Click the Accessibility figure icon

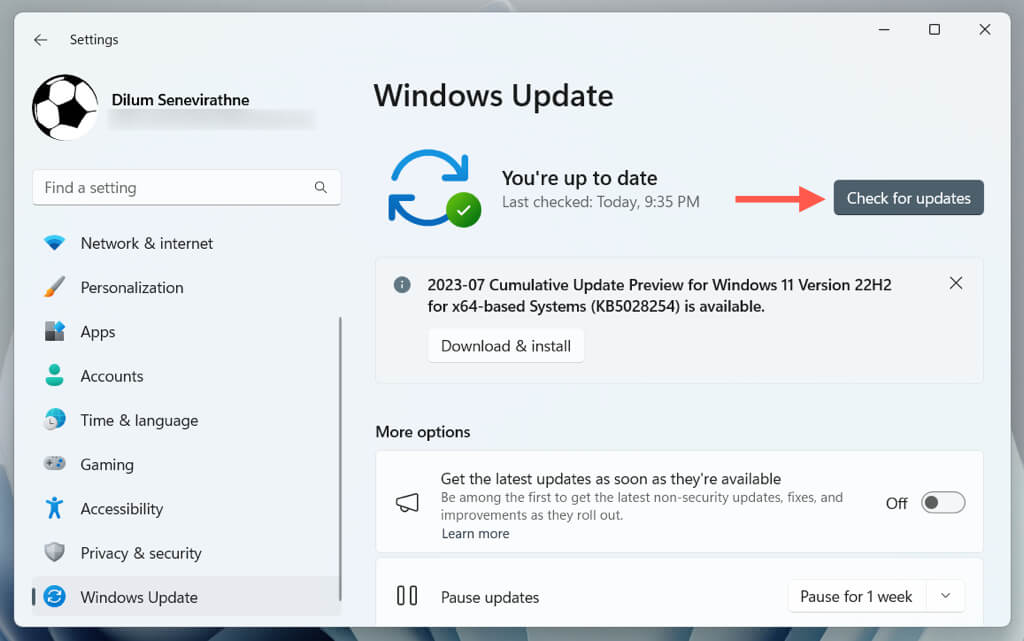coord(54,508)
